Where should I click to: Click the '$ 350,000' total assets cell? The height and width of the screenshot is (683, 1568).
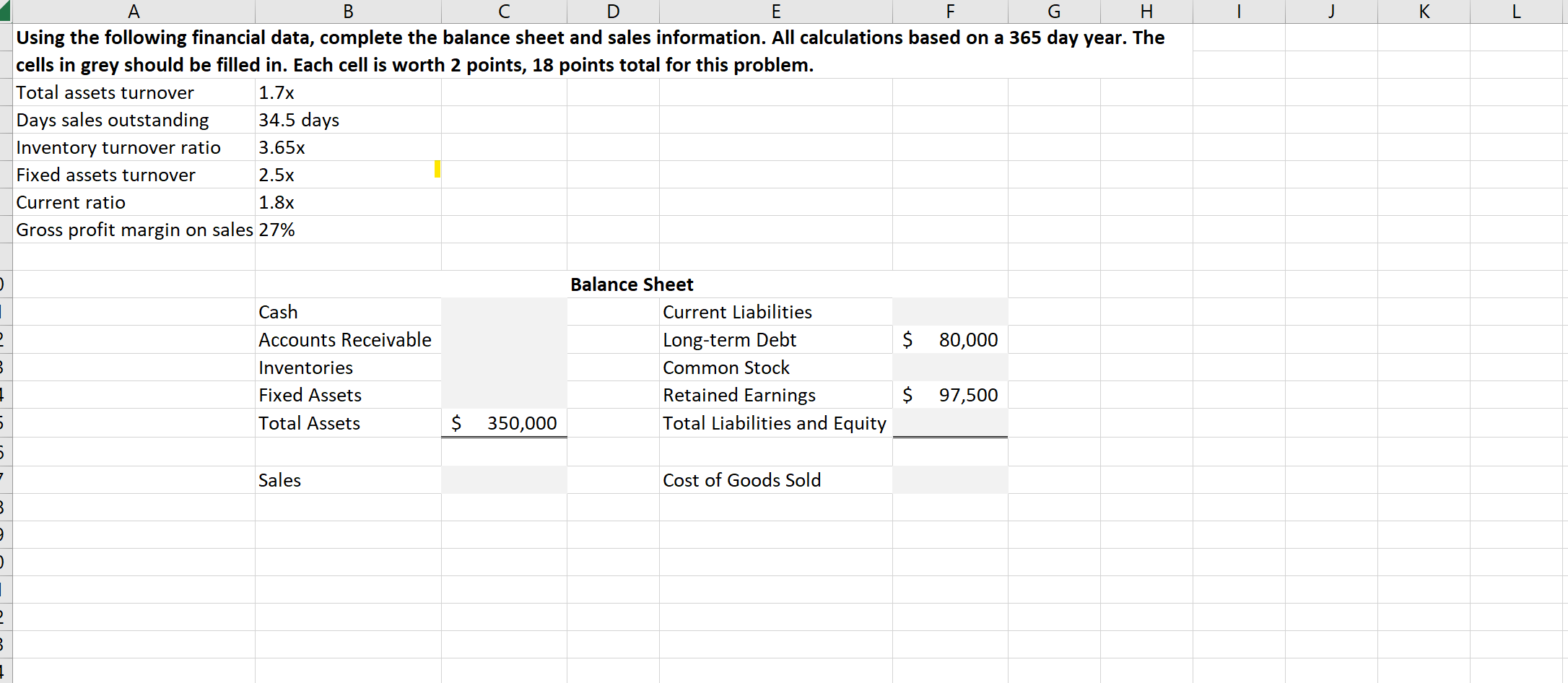click(x=504, y=423)
